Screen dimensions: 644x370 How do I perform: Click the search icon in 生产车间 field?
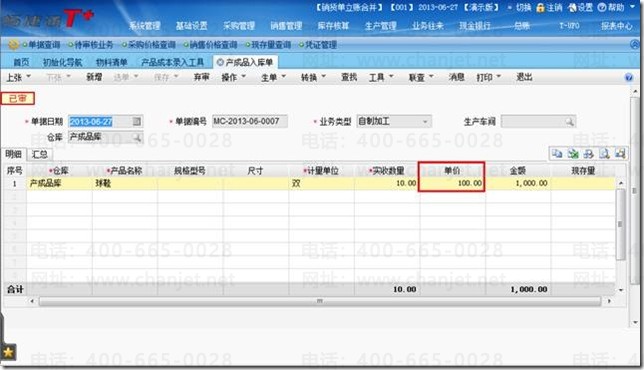pyautogui.click(x=569, y=122)
